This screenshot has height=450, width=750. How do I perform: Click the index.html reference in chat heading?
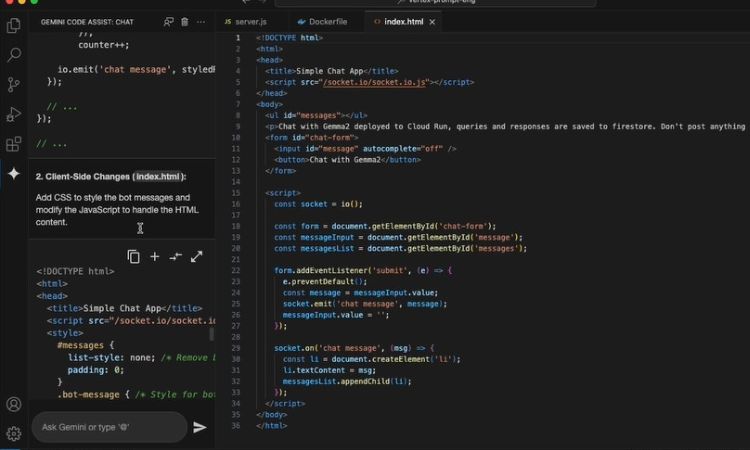point(158,176)
